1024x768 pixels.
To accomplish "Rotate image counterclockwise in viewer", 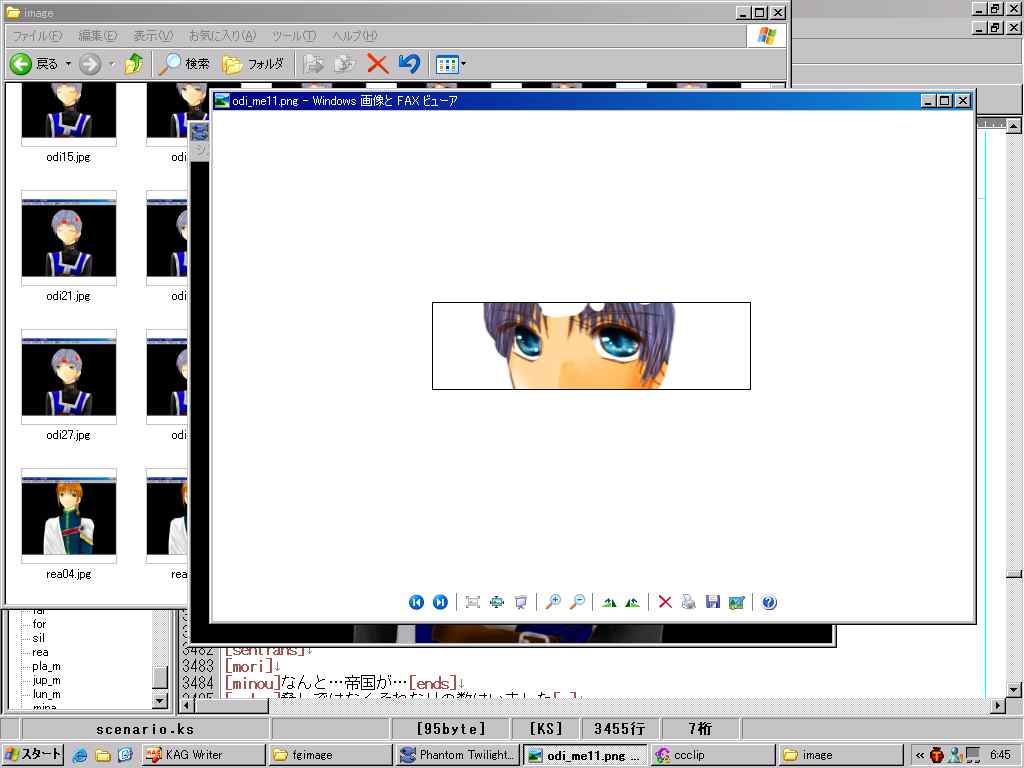I will [x=632, y=602].
